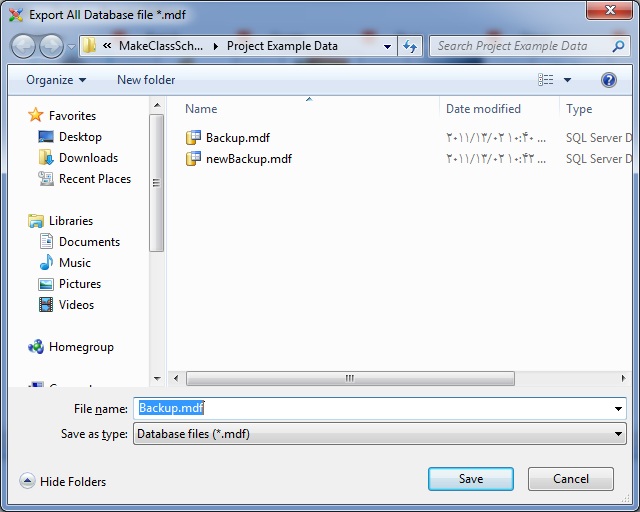This screenshot has width=640, height=512.
Task: Click the Documents page icon
Action: [x=46, y=241]
